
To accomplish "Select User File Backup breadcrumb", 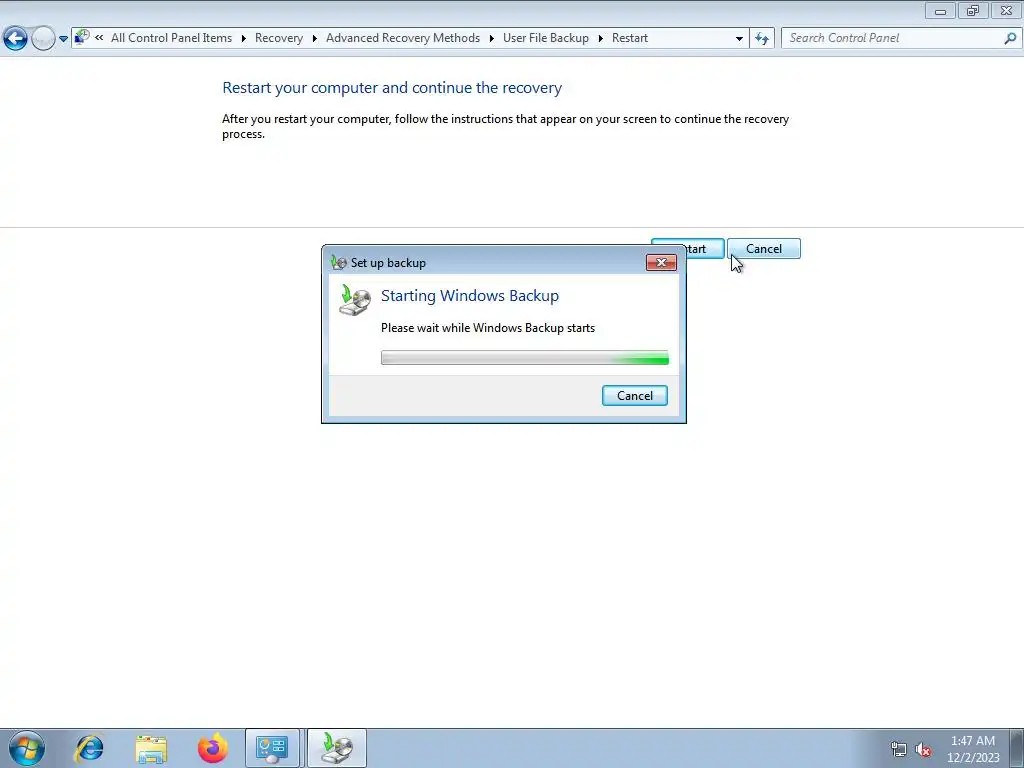I will pyautogui.click(x=546, y=38).
